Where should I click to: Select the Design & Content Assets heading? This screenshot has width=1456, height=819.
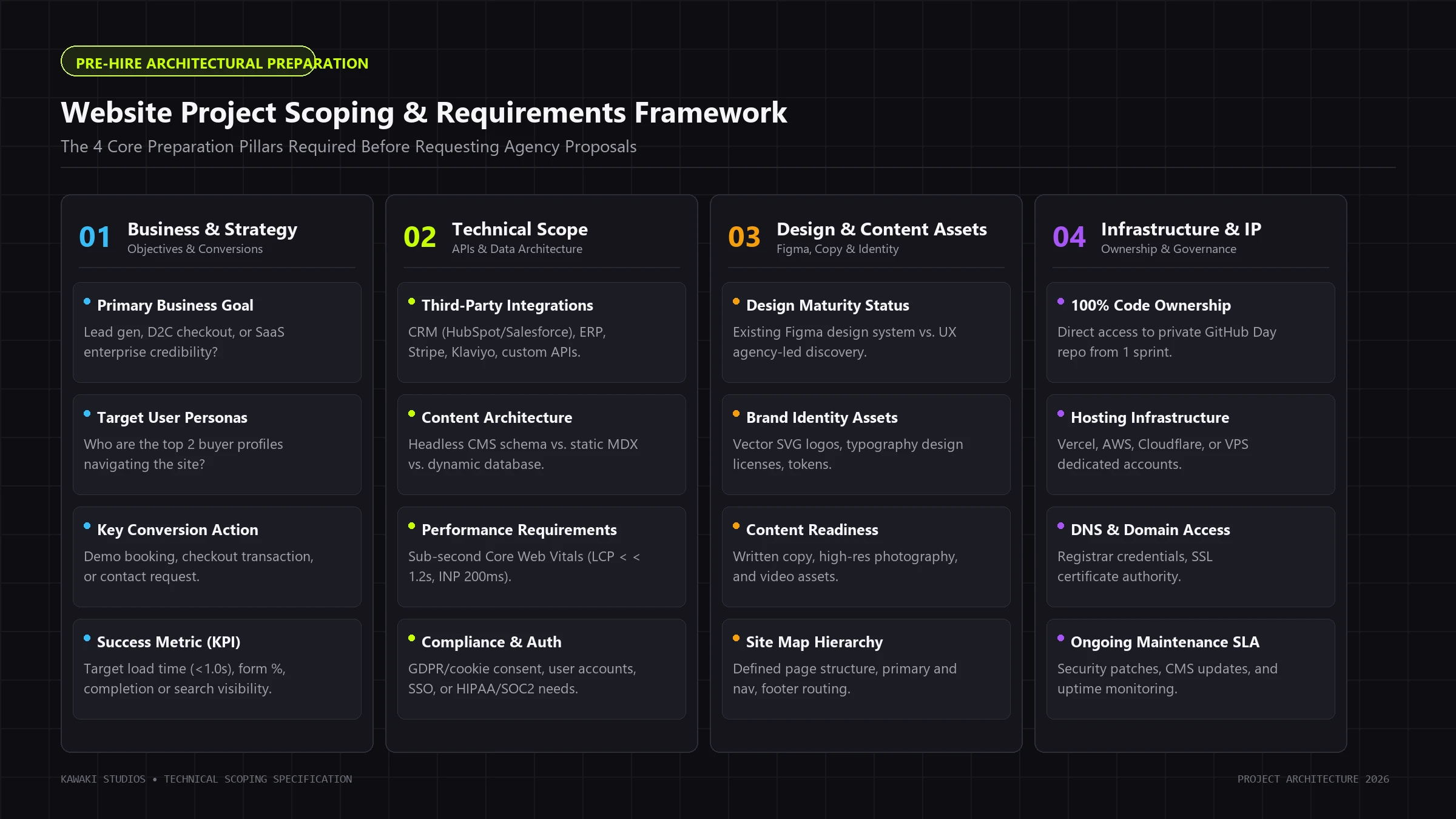881,229
